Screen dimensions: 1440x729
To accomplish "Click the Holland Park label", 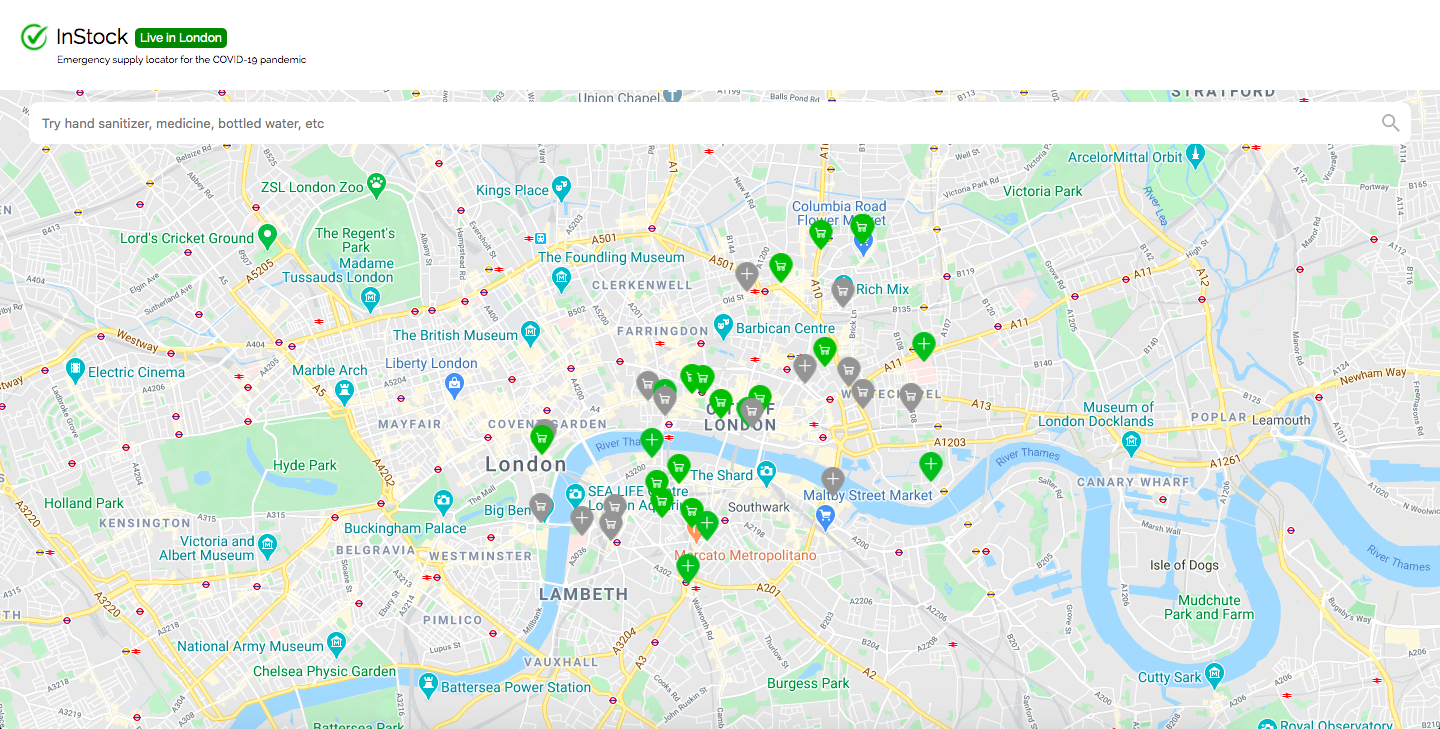I will tap(84, 503).
